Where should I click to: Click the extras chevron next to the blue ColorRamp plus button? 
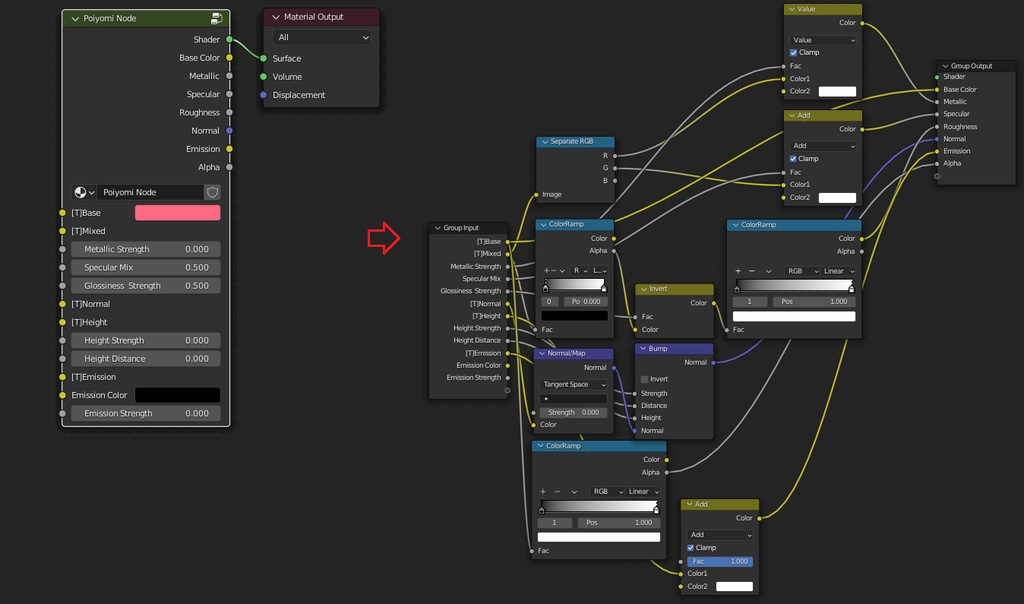[563, 270]
